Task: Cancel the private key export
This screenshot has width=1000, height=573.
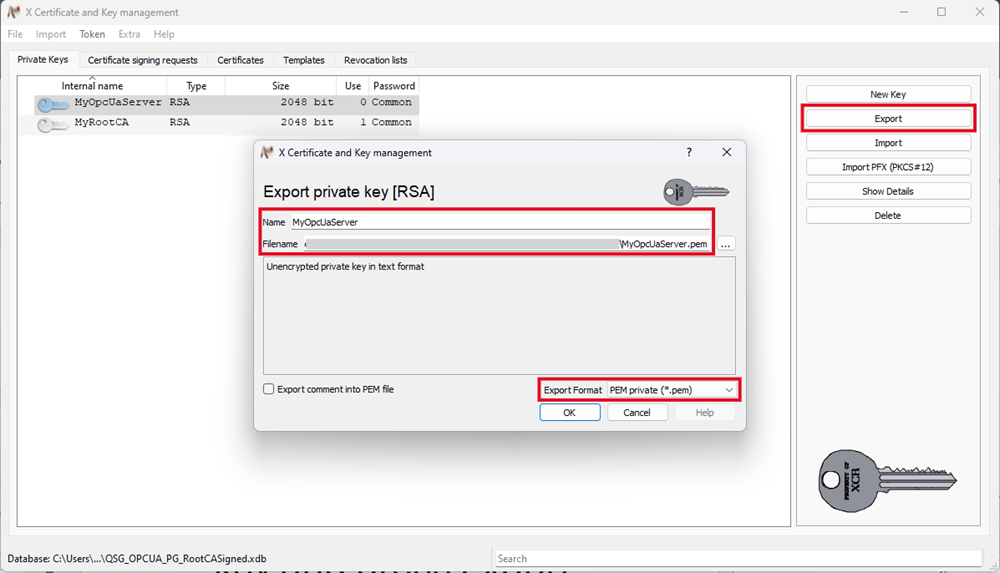Action: tap(637, 412)
